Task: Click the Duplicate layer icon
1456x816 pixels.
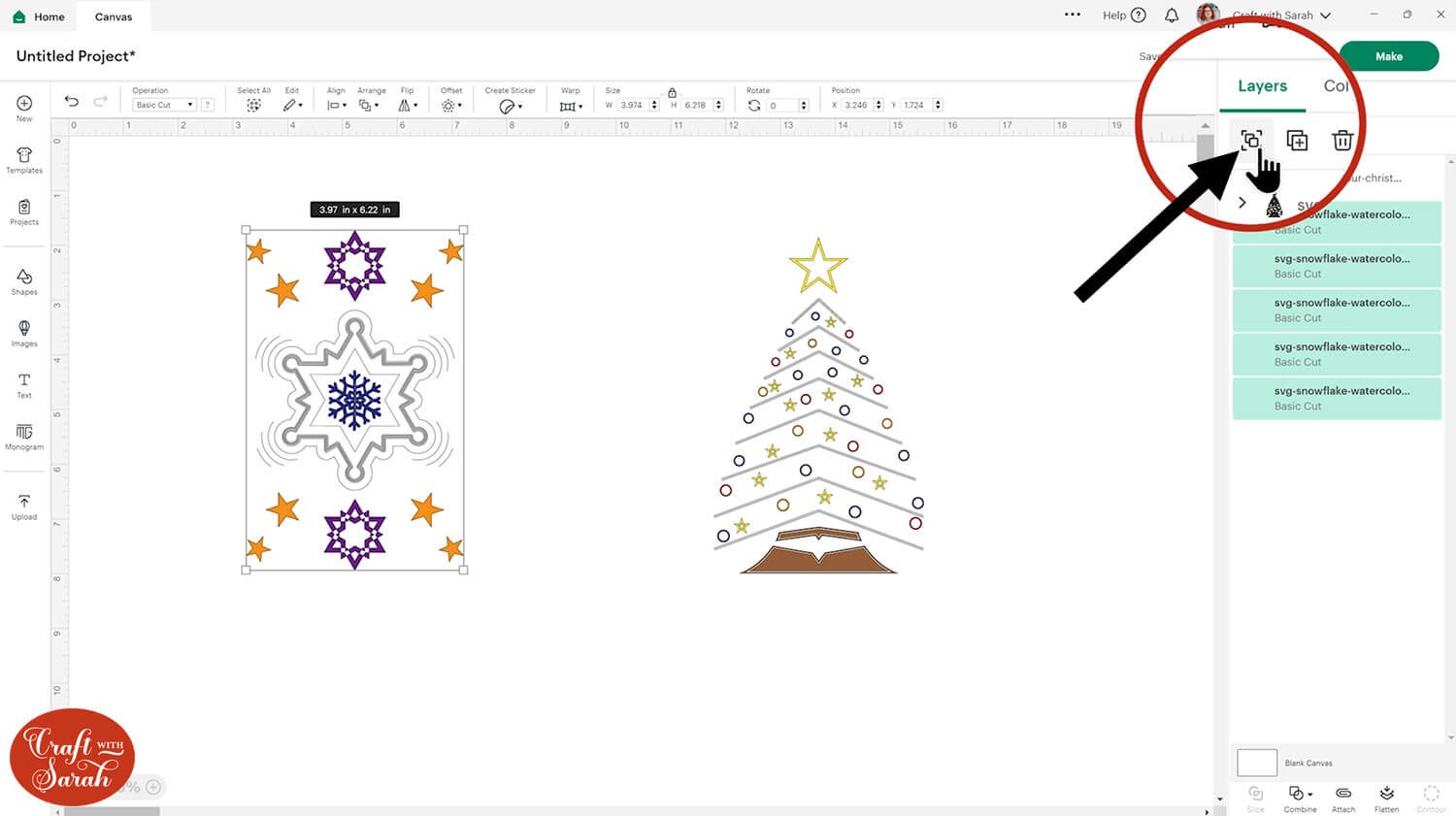Action: (x=1297, y=141)
